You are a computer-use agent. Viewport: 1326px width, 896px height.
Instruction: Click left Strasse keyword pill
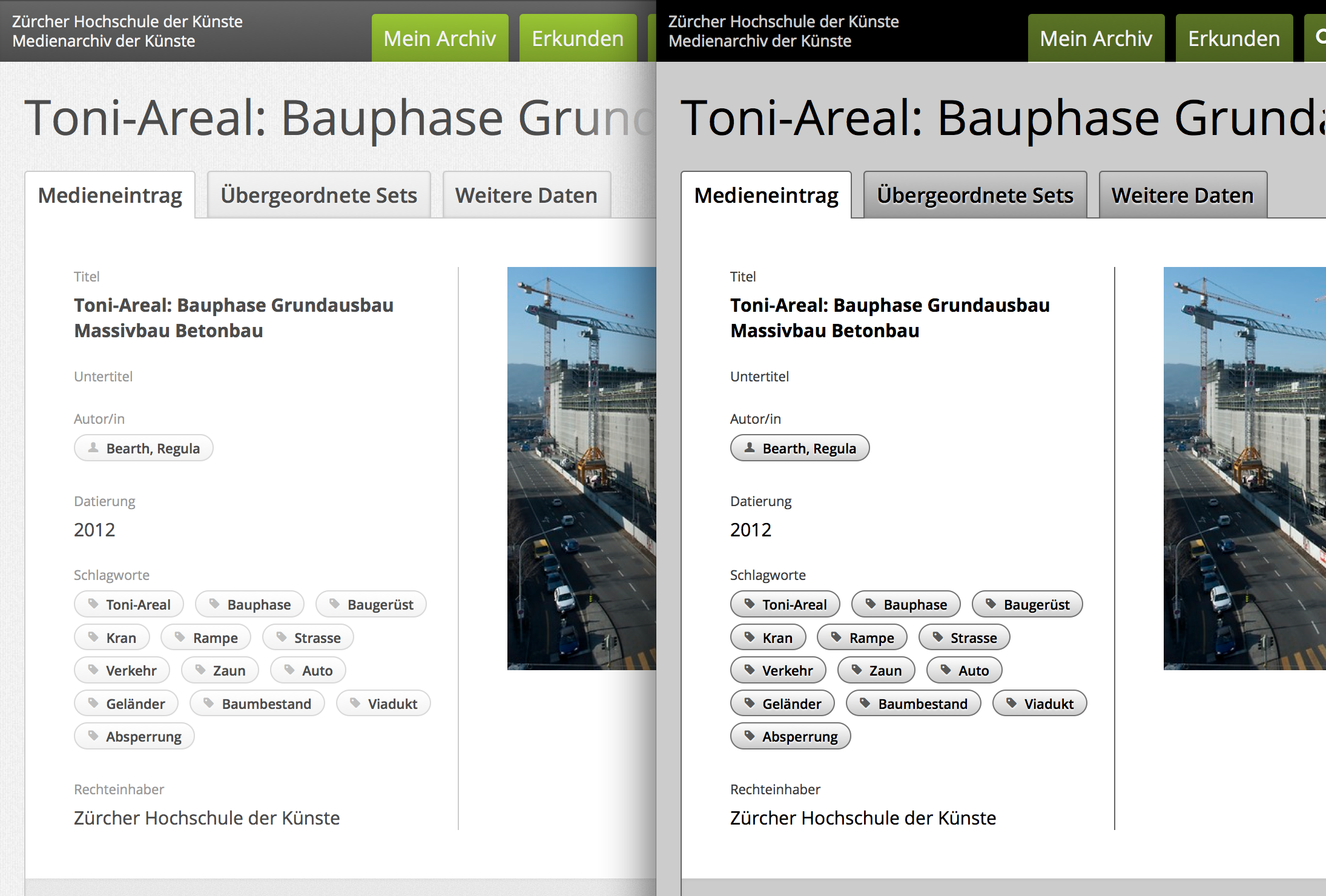point(308,637)
